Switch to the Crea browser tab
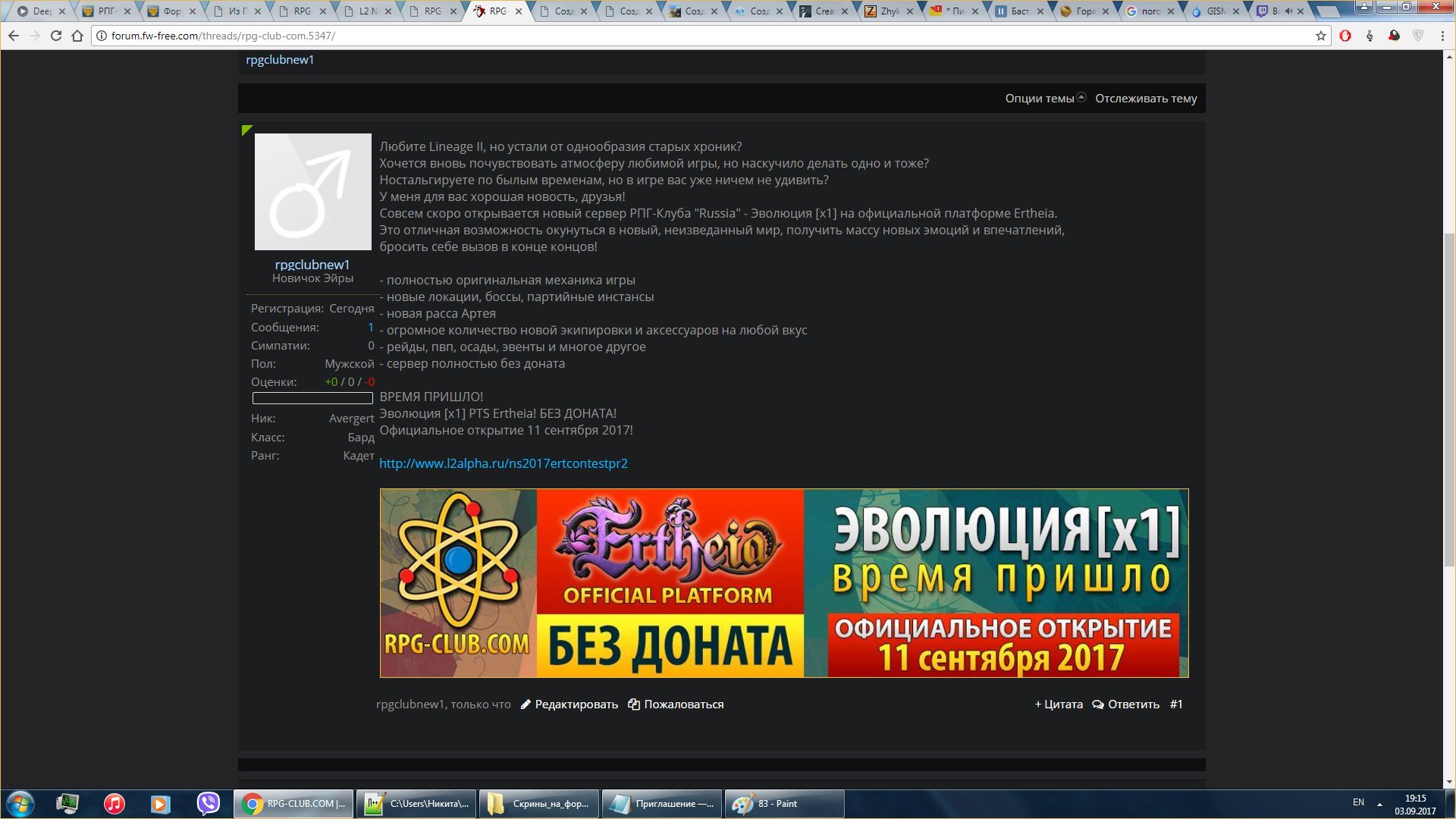Image resolution: width=1456 pixels, height=819 pixels. pyautogui.click(x=824, y=11)
